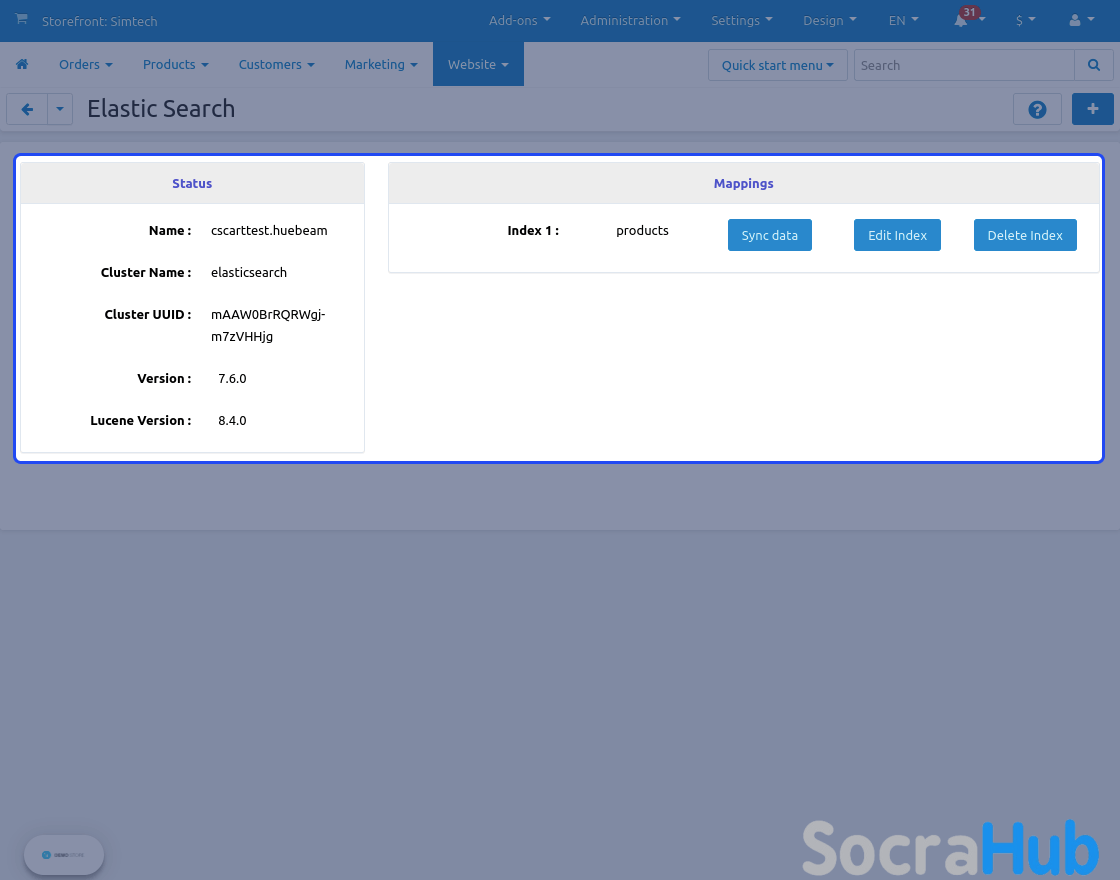
Task: Expand the EN language selector
Action: point(903,20)
